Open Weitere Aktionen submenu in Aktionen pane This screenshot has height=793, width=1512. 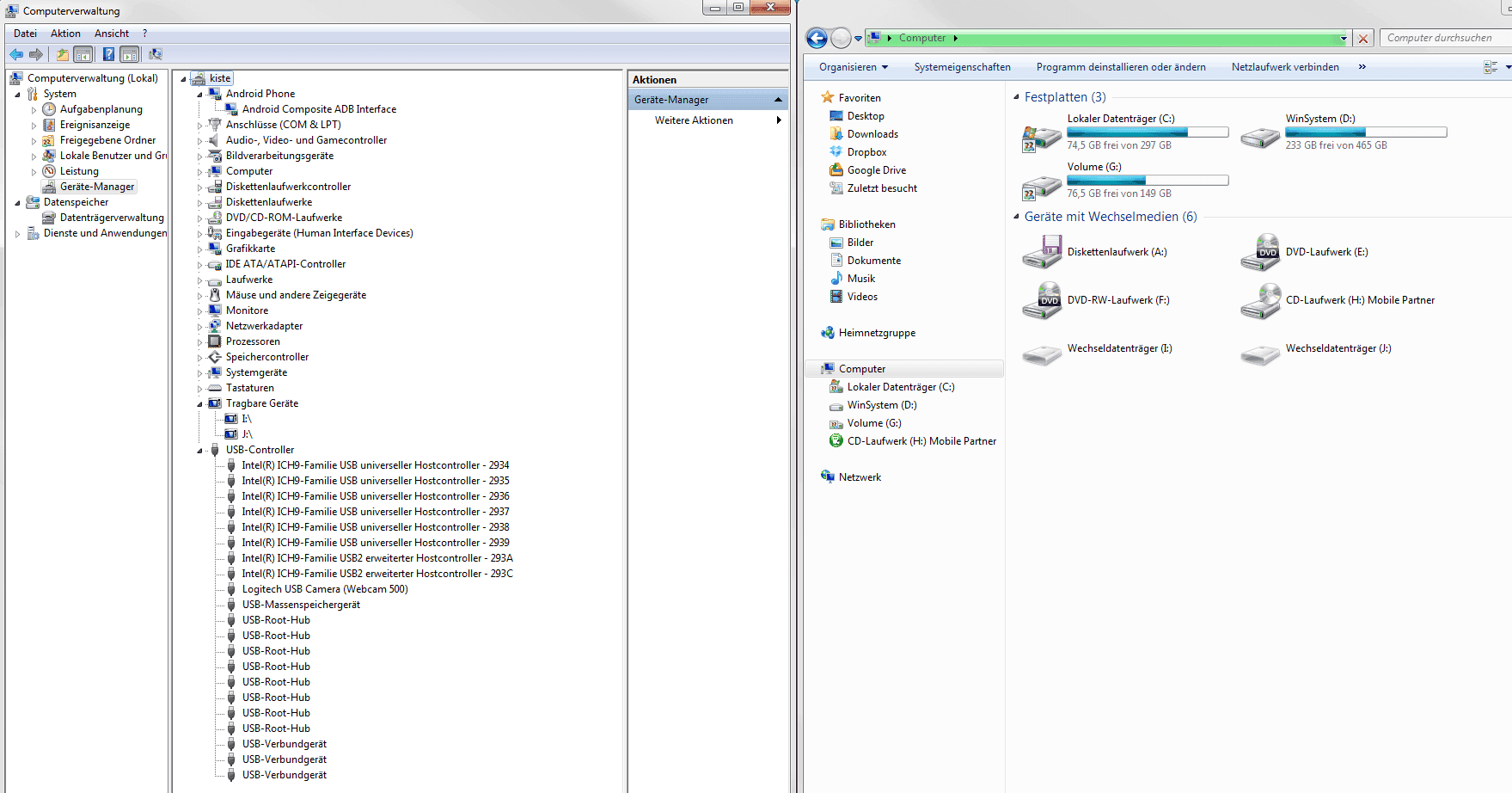708,120
